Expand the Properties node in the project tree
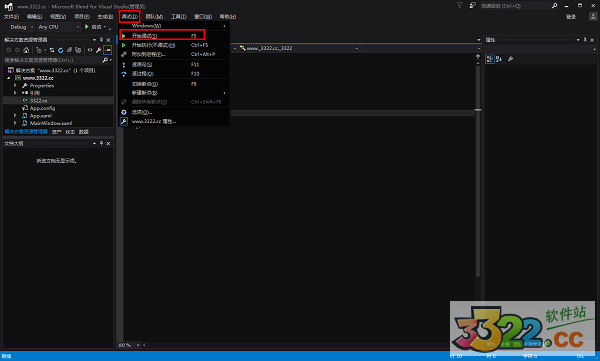Screen dimensions: 600x361 pos(15,86)
